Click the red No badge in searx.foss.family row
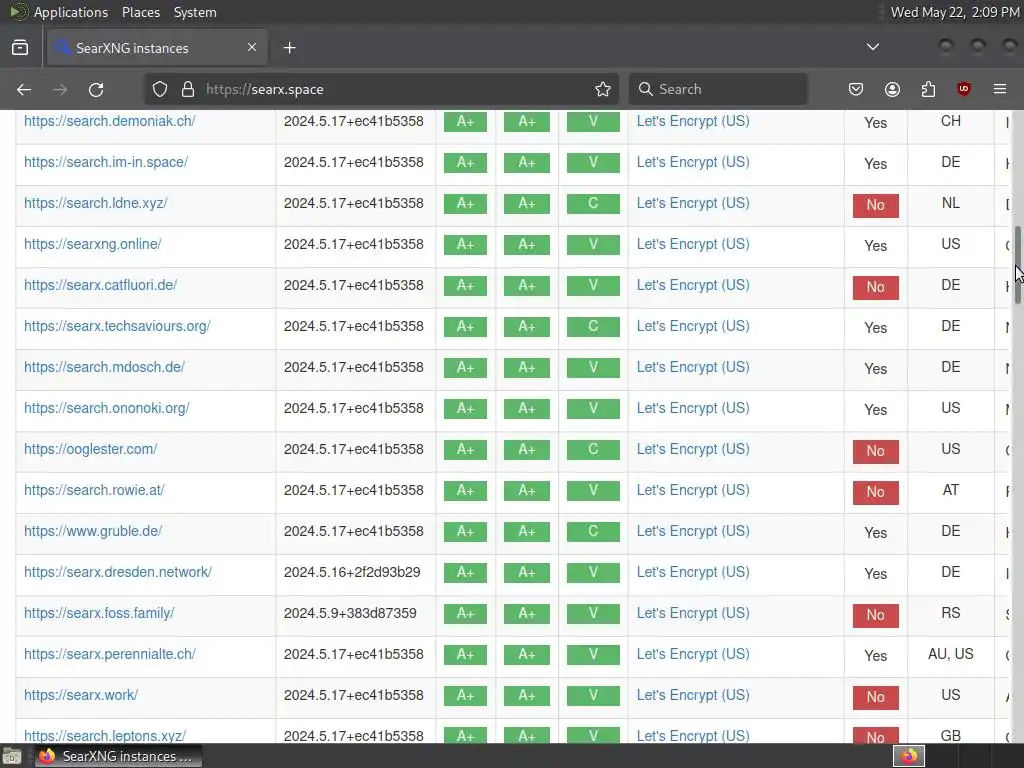The image size is (1024, 768). pos(876,615)
